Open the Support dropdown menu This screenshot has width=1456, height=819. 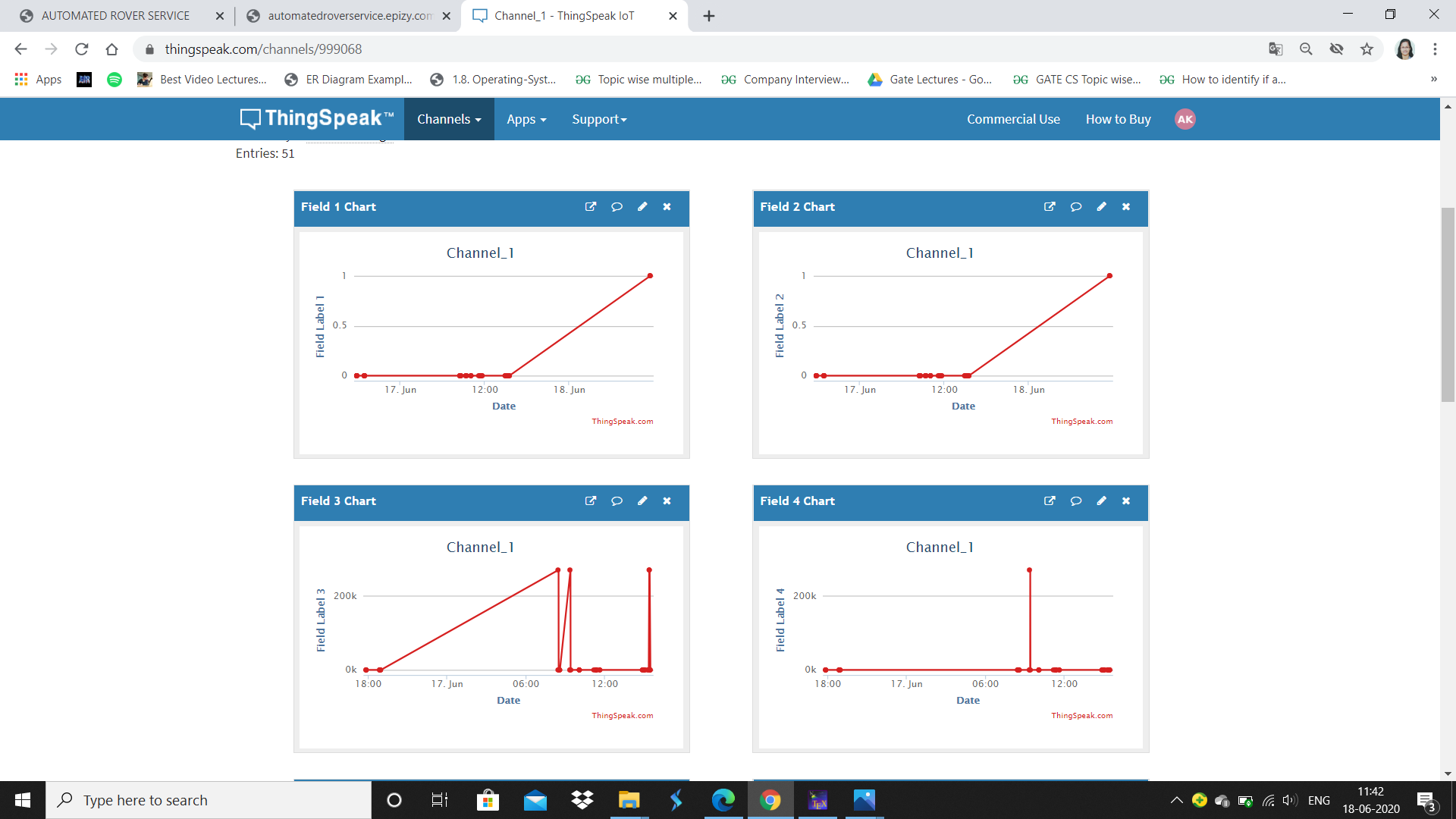coord(599,119)
